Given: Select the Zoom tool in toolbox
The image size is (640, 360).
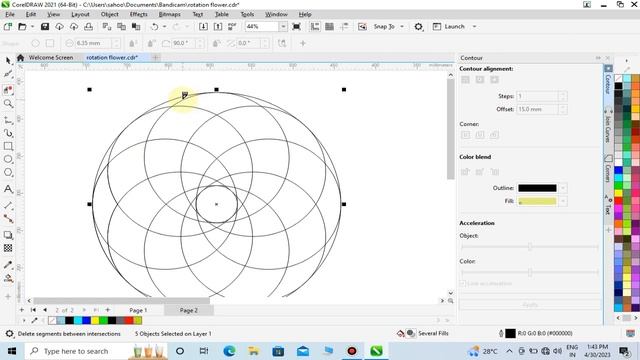Looking at the screenshot, I should [8, 104].
